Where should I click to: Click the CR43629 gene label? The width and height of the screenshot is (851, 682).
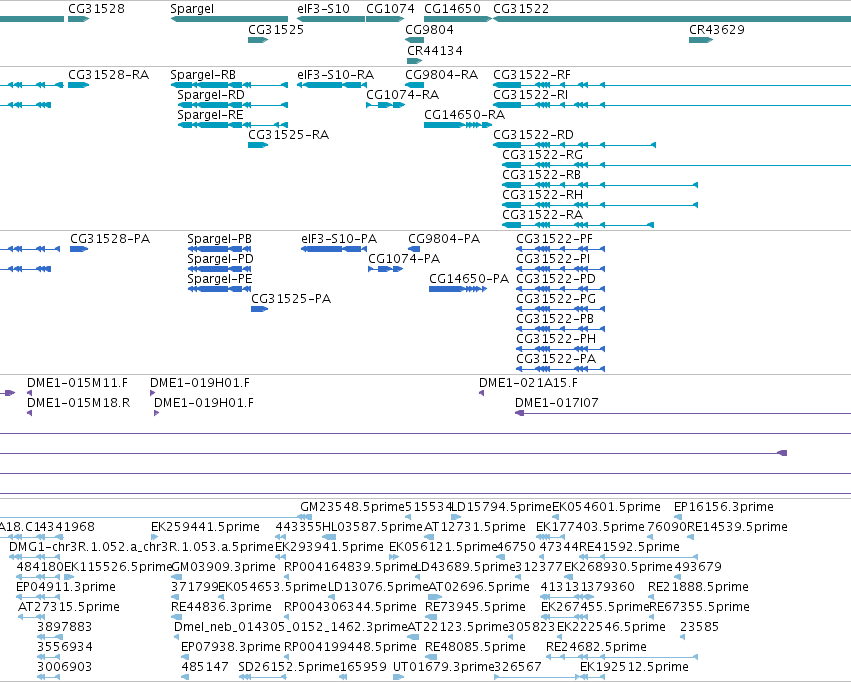click(x=716, y=29)
